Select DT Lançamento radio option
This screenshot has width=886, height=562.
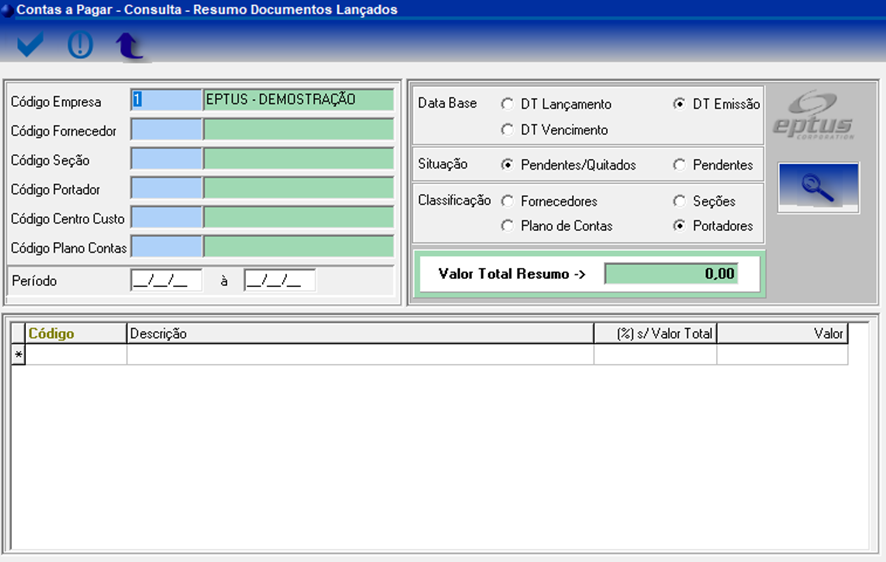click(508, 104)
